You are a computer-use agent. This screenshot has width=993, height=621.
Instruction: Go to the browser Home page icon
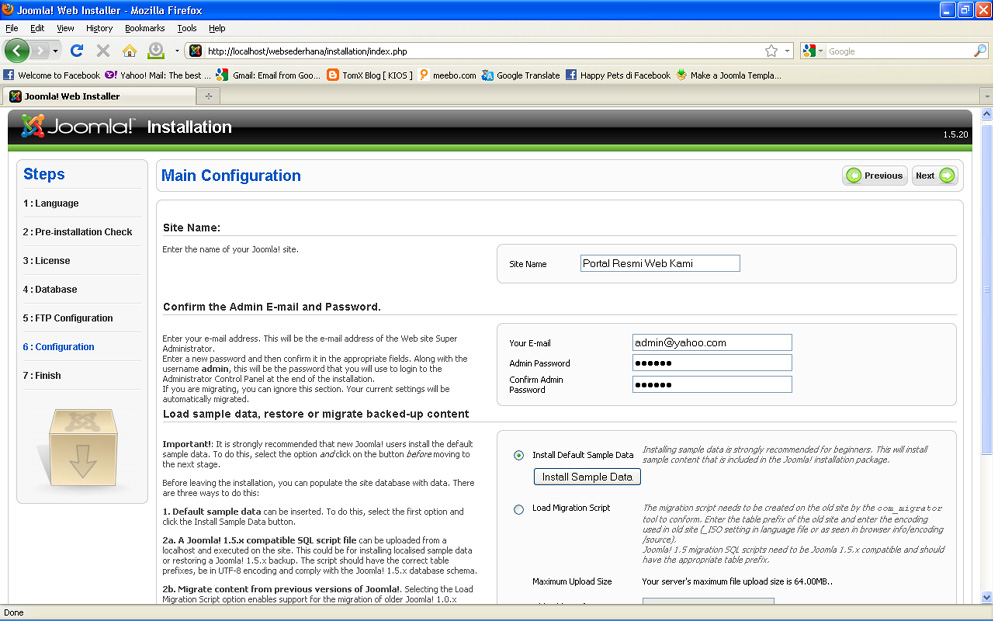(x=129, y=51)
